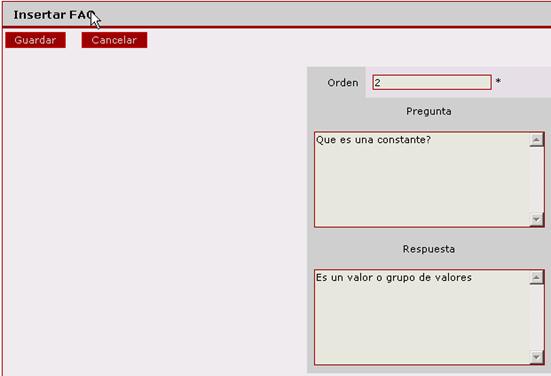The width and height of the screenshot is (551, 376).
Task: Click the Cancelar button
Action: pyautogui.click(x=114, y=40)
